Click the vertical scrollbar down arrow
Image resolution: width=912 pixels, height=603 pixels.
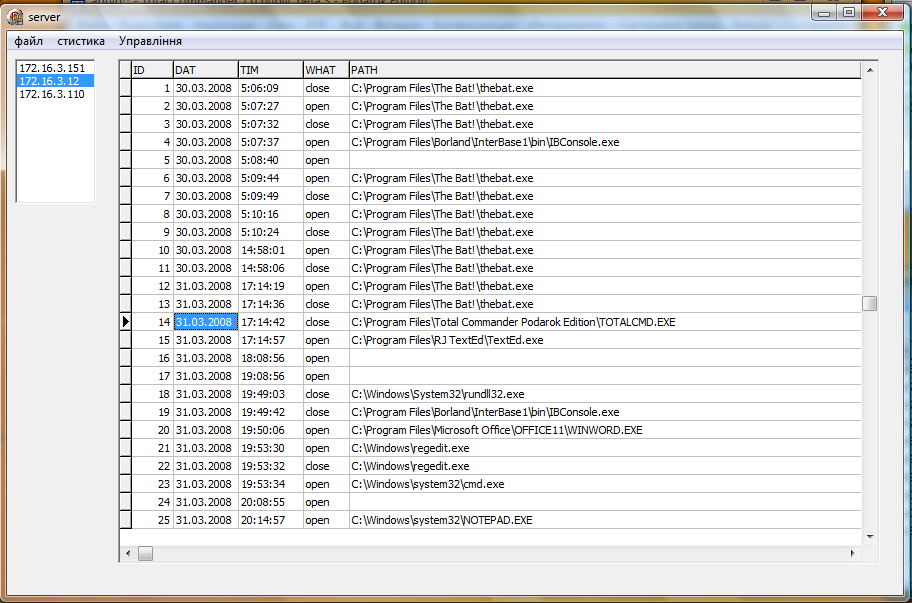pos(870,537)
